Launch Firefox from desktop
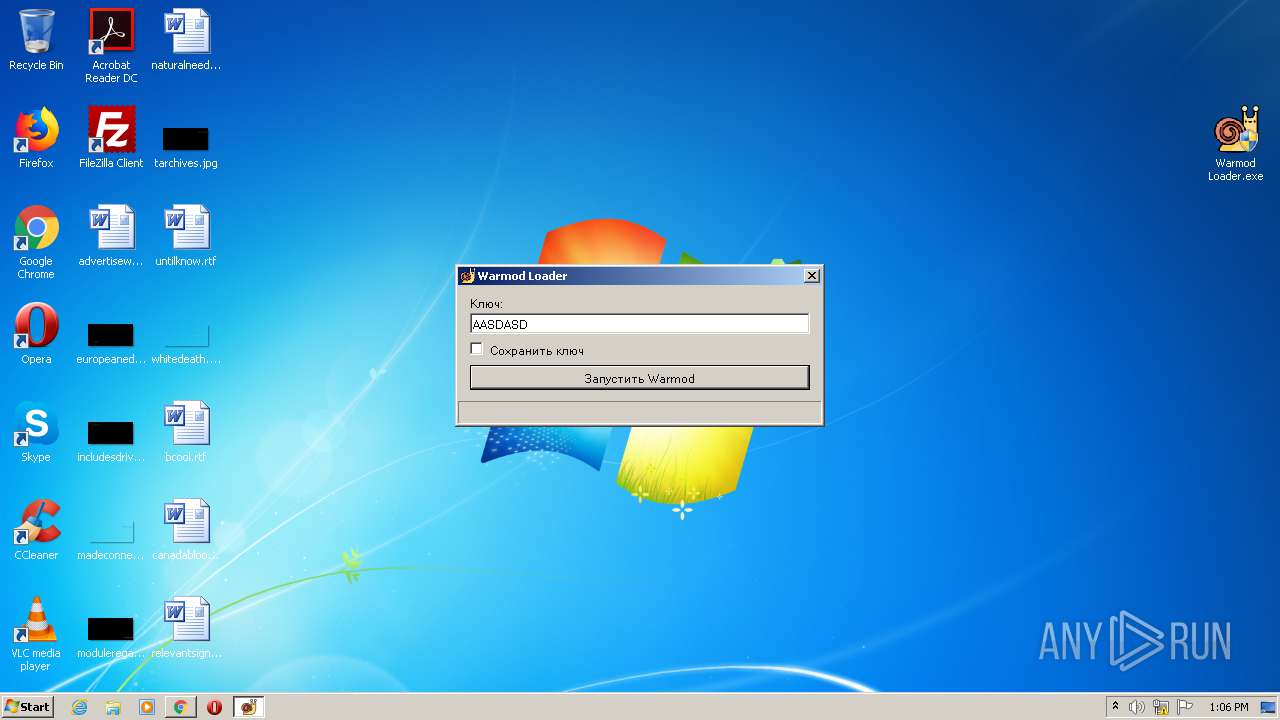Image resolution: width=1280 pixels, height=720 pixels. [x=36, y=138]
